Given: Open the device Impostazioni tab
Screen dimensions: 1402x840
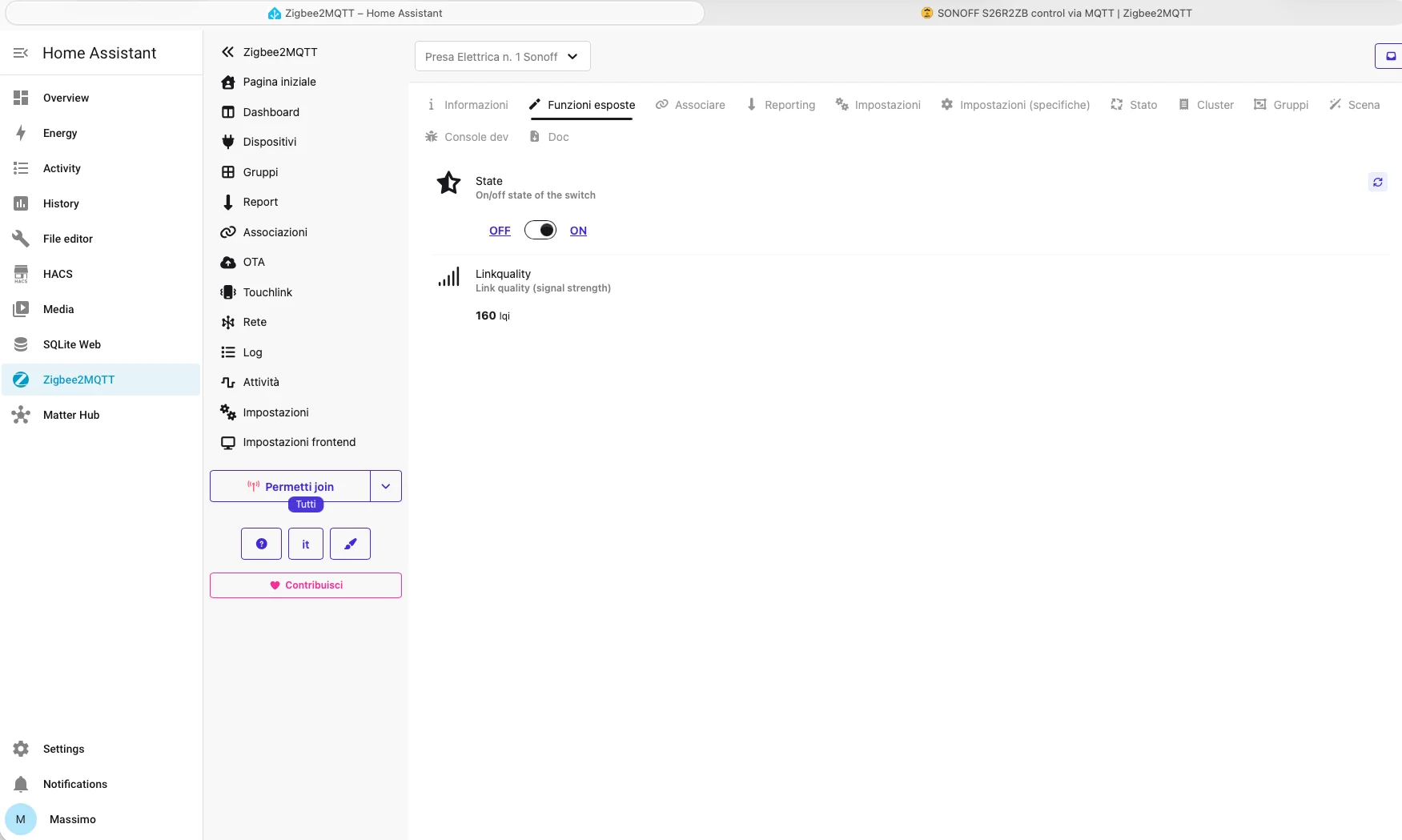Looking at the screenshot, I should pyautogui.click(x=878, y=105).
